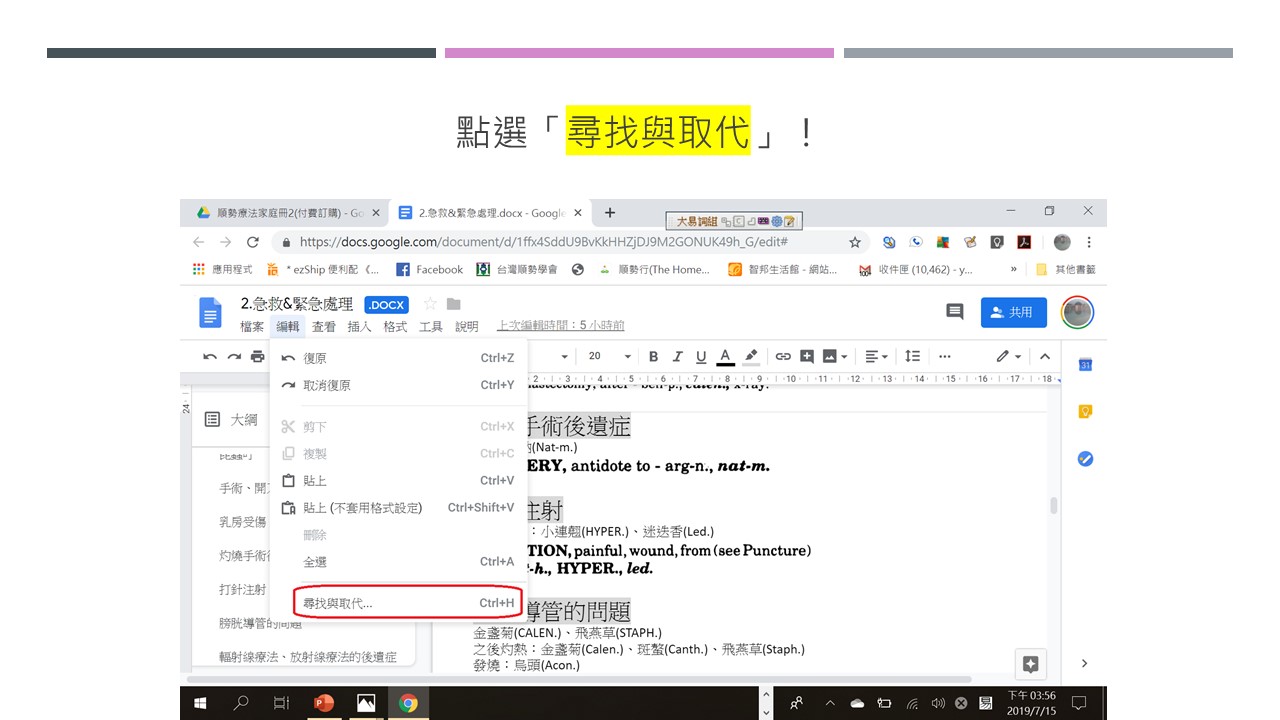Collapse the menus with the up chevron

coord(1045,357)
